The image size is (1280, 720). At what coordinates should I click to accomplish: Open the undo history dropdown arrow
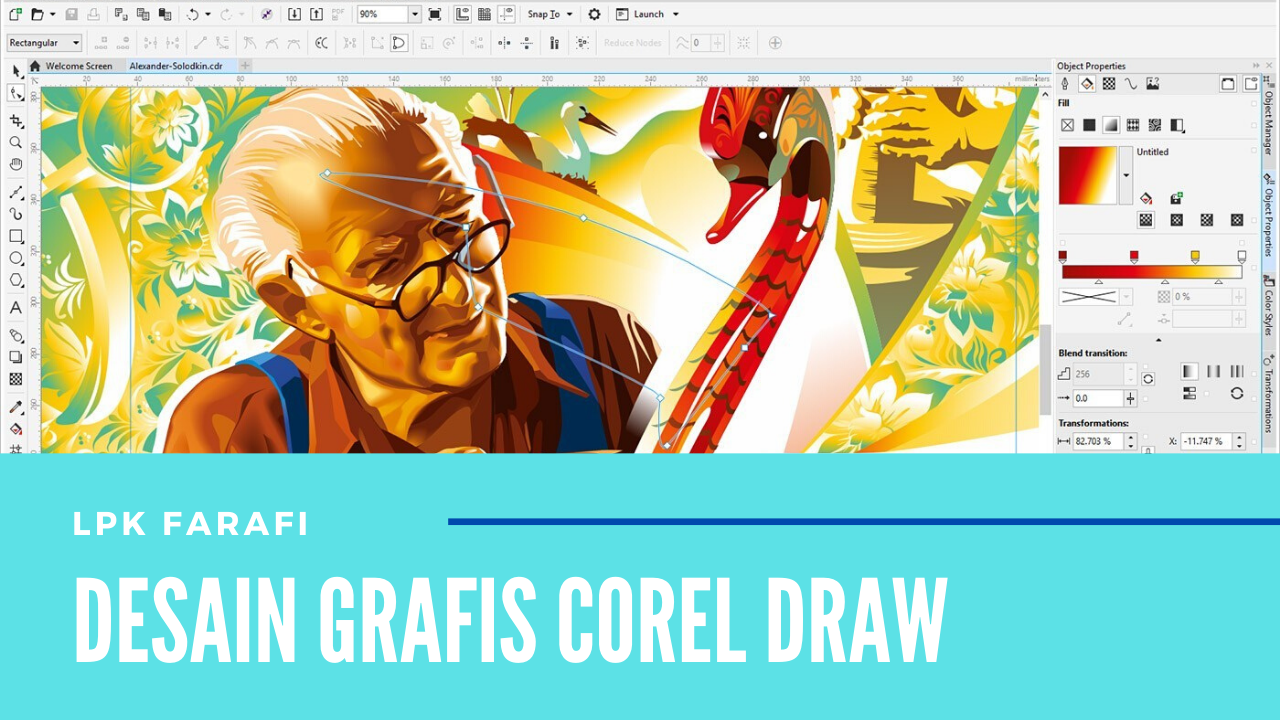[x=207, y=14]
